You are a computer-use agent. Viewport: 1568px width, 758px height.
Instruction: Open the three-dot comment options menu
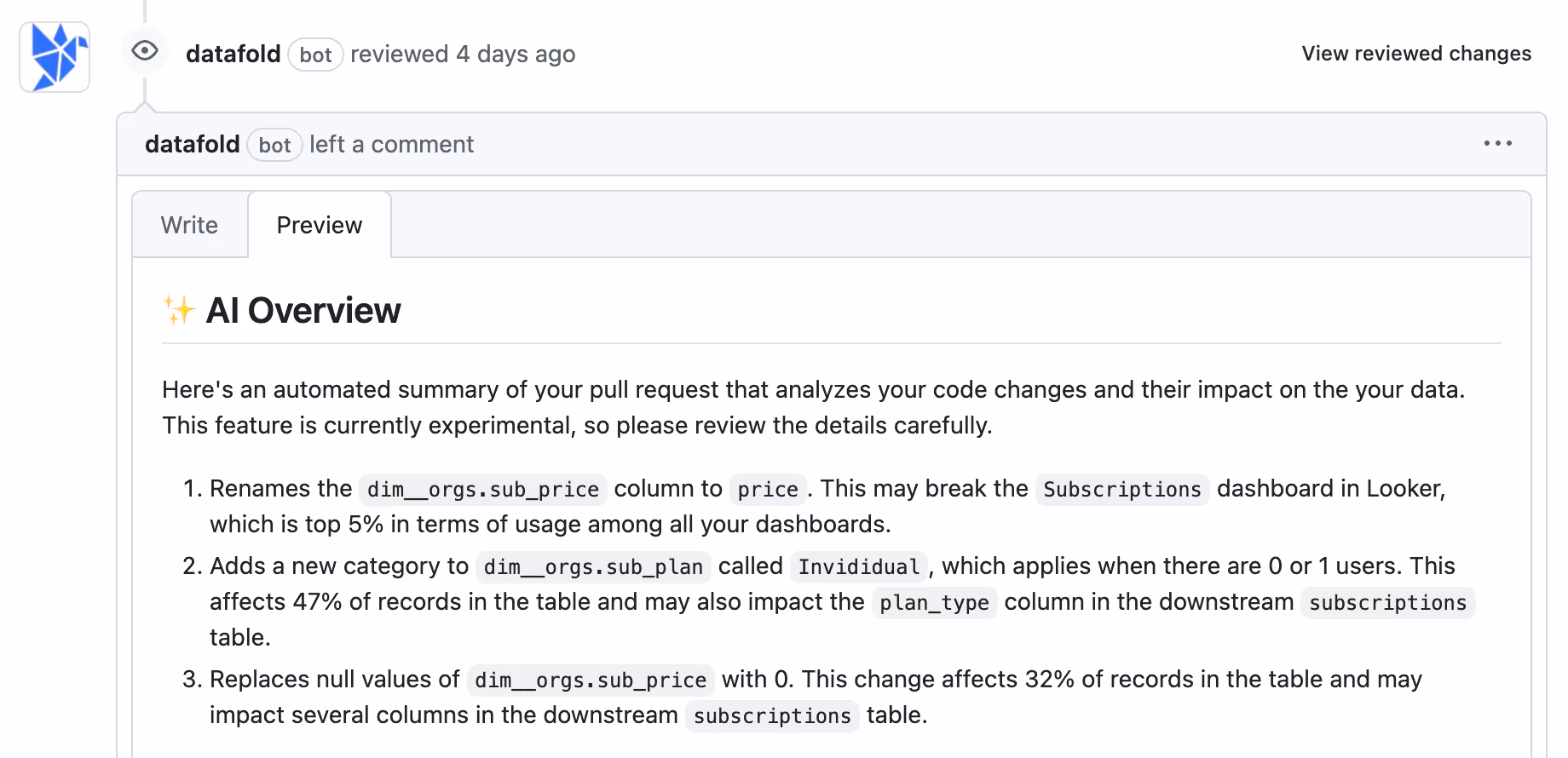coord(1497,143)
